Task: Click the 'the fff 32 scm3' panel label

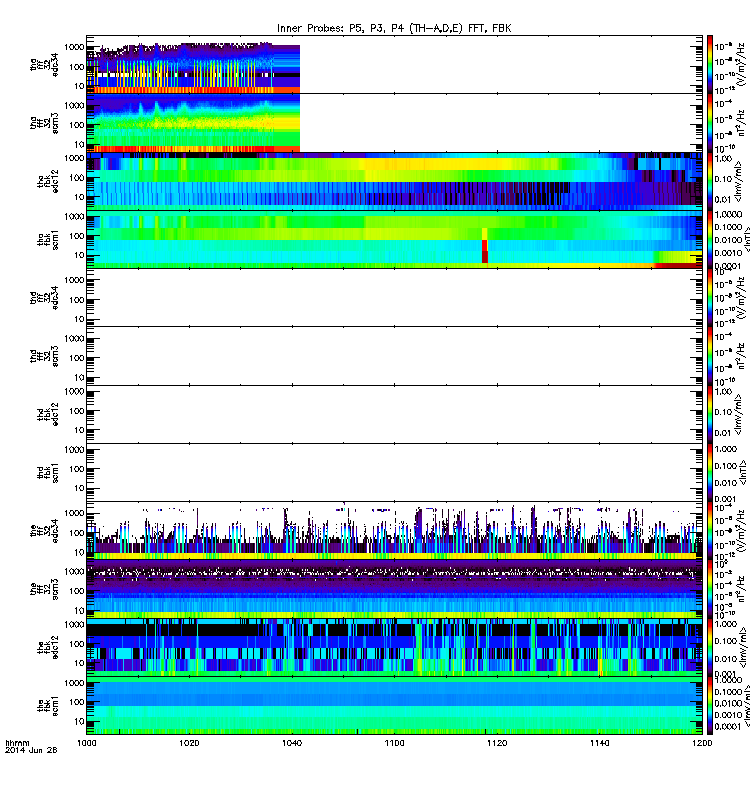Action: (44, 589)
